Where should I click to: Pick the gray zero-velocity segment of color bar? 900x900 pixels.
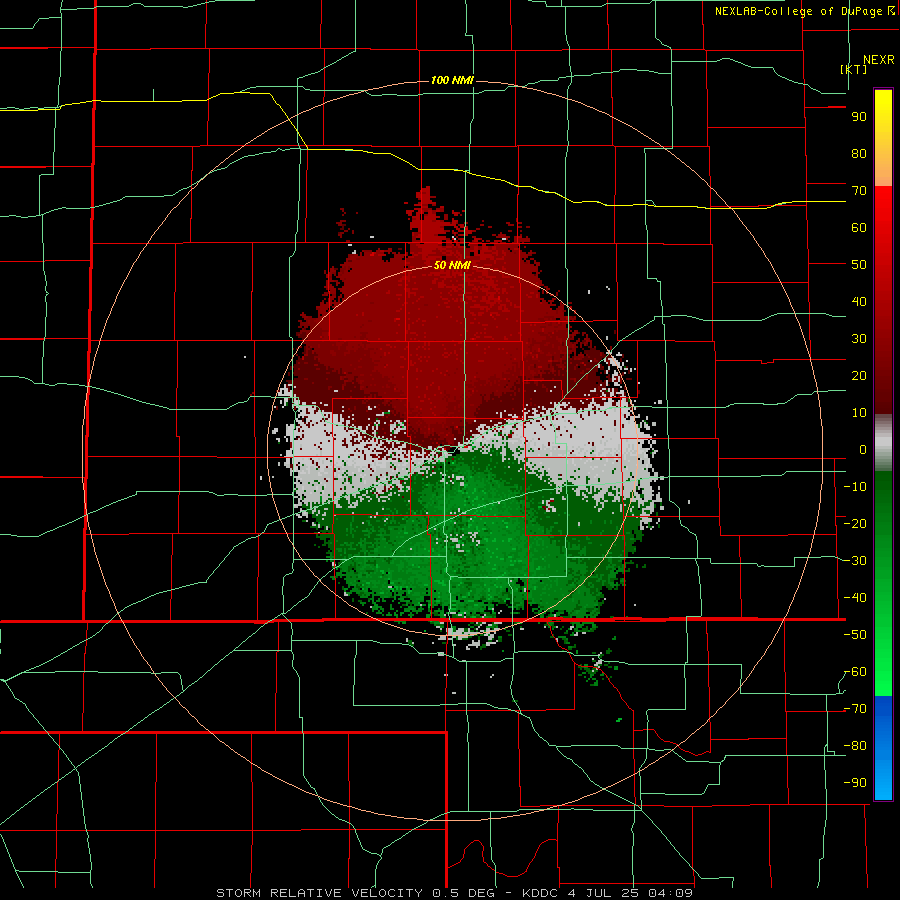(x=883, y=443)
